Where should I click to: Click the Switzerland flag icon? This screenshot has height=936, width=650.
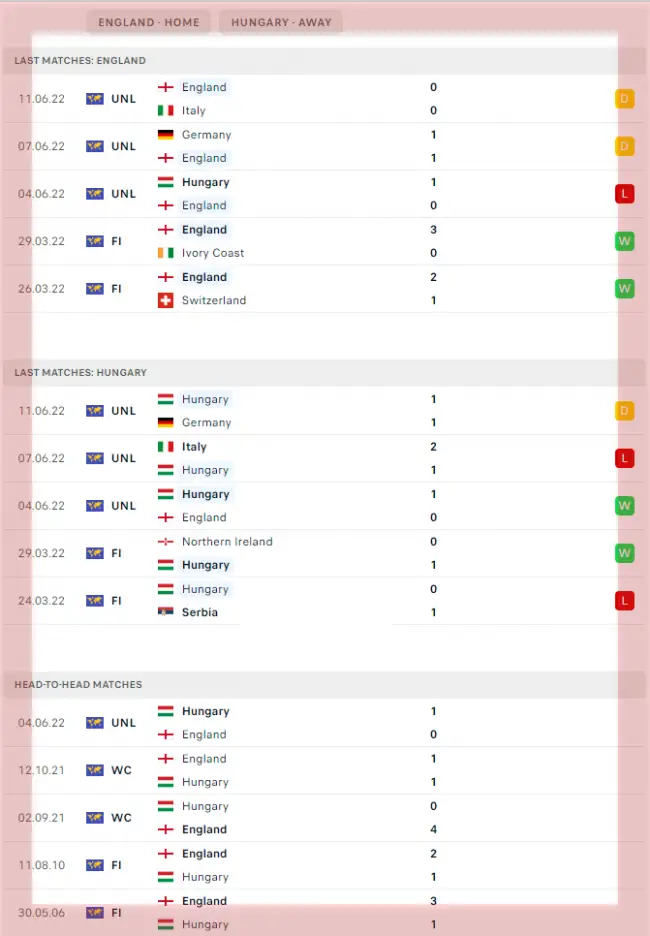pos(166,300)
